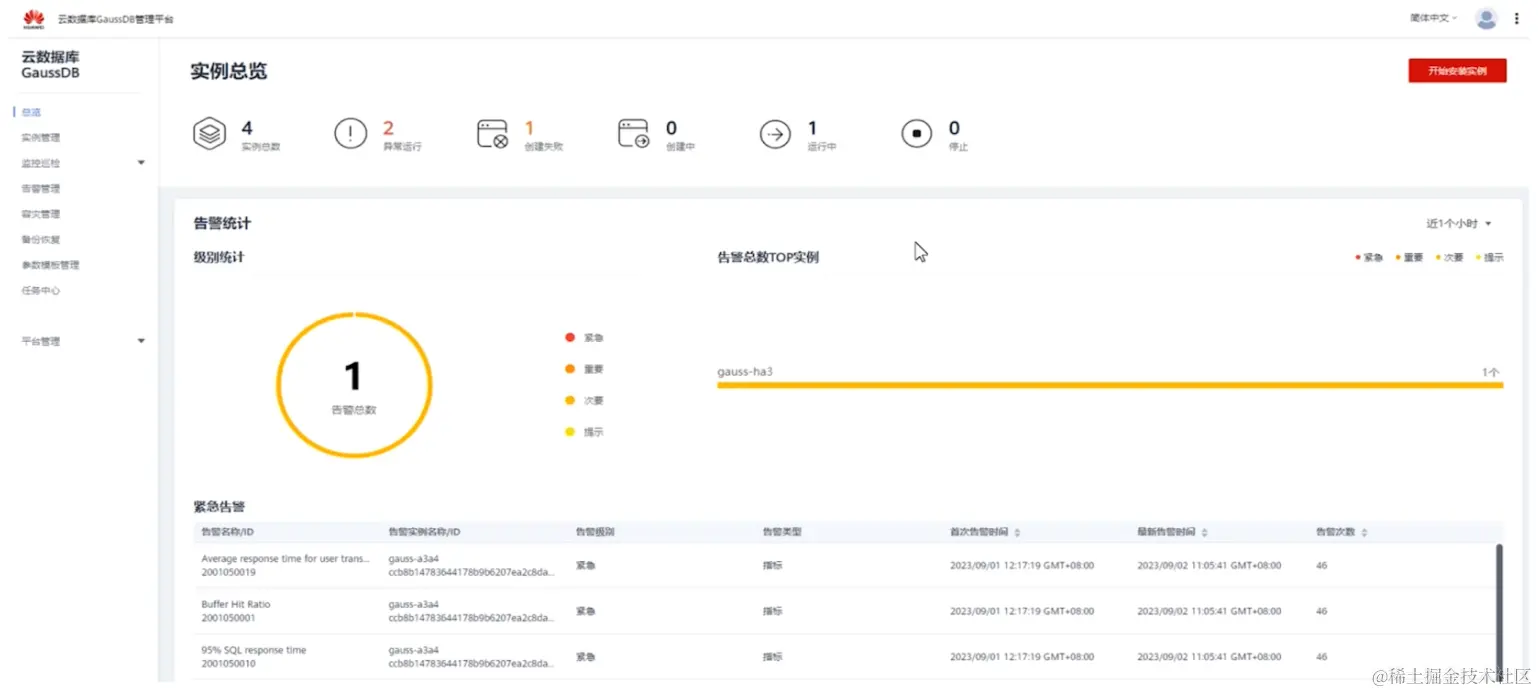Click the 实例总数 count 4
This screenshot has width=1538, height=693.
pos(247,128)
